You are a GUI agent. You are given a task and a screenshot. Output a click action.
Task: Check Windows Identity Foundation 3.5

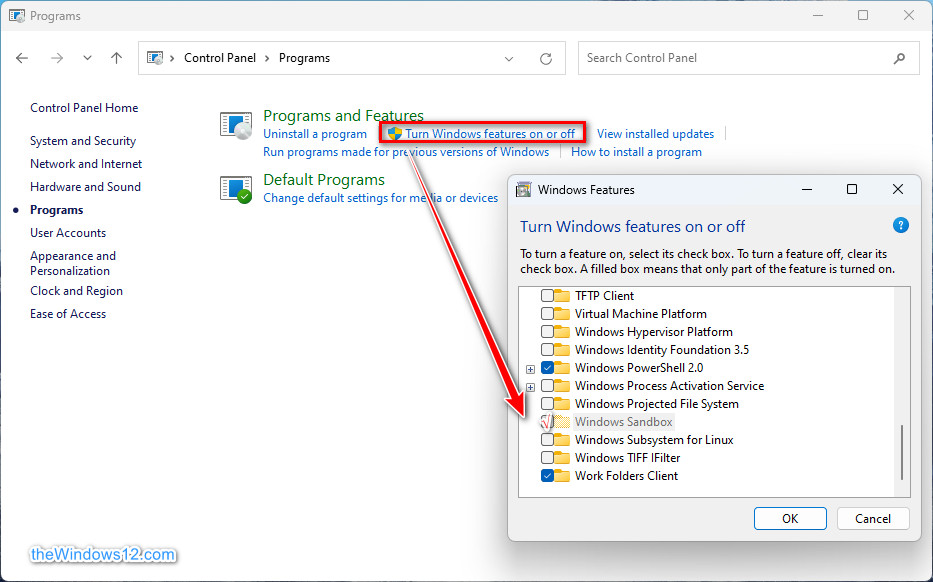coord(547,350)
